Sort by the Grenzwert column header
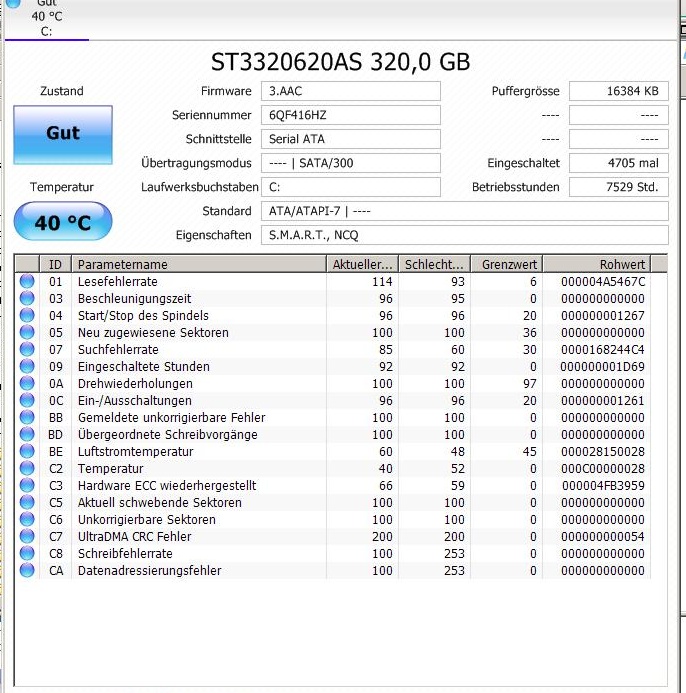Screen dimensions: 686x693 click(x=507, y=264)
